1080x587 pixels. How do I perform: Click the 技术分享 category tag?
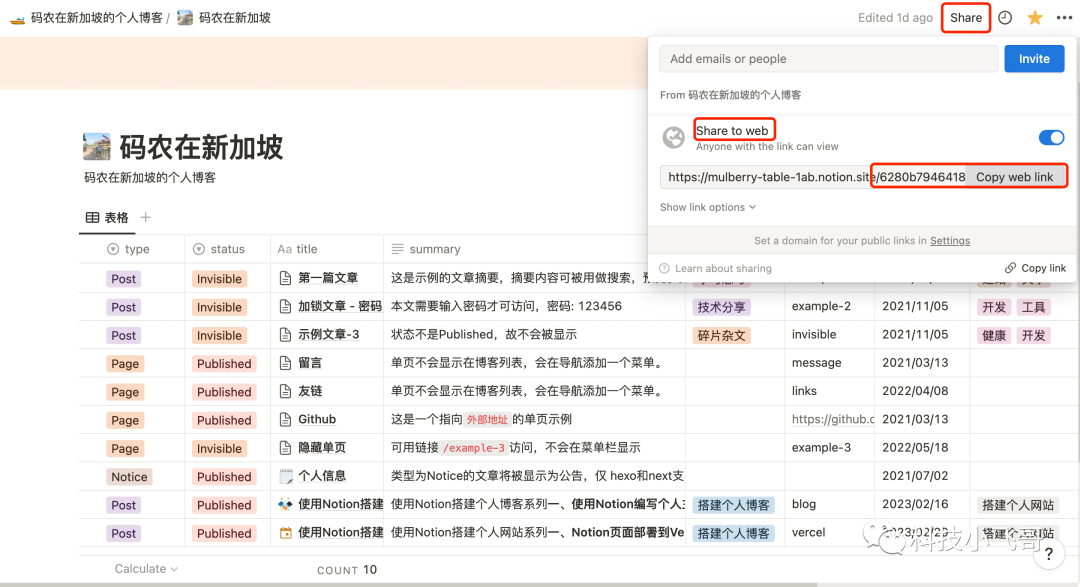point(721,307)
